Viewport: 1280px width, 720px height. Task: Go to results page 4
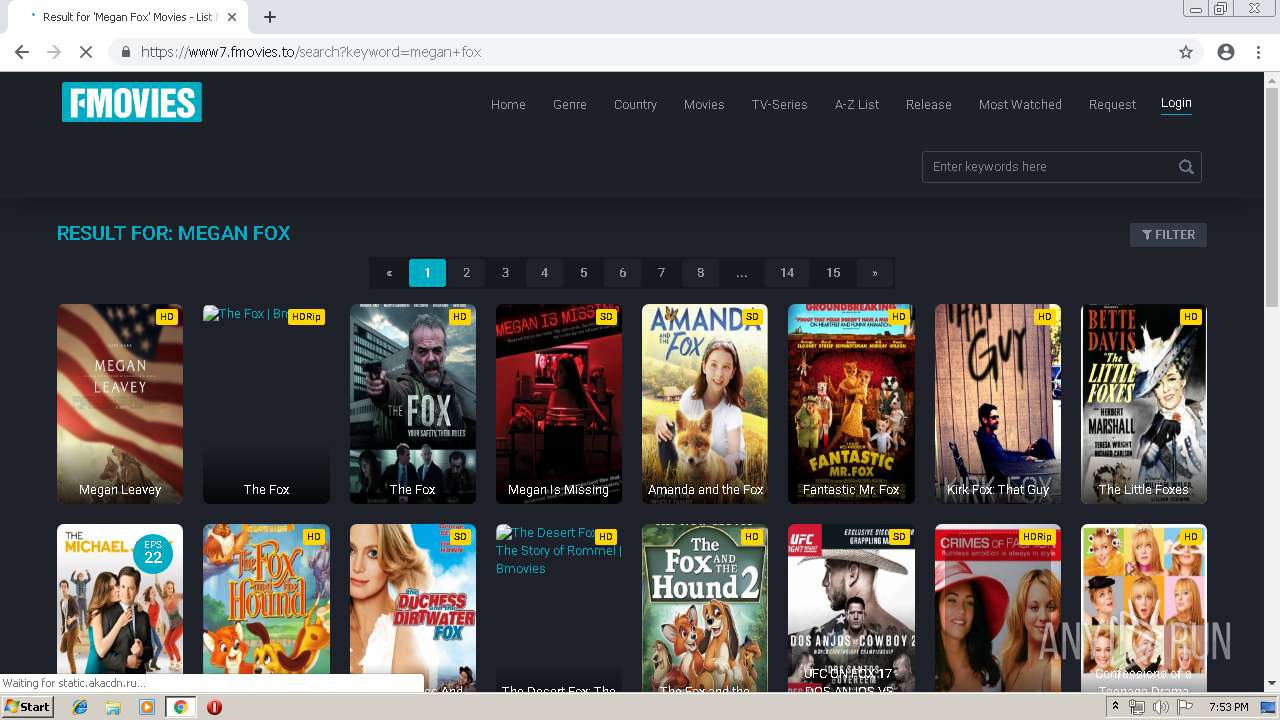[544, 272]
